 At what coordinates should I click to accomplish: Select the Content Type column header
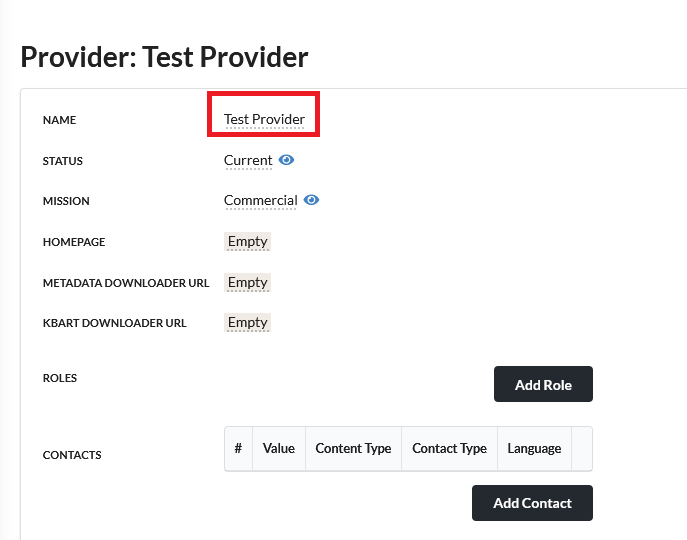tap(353, 448)
